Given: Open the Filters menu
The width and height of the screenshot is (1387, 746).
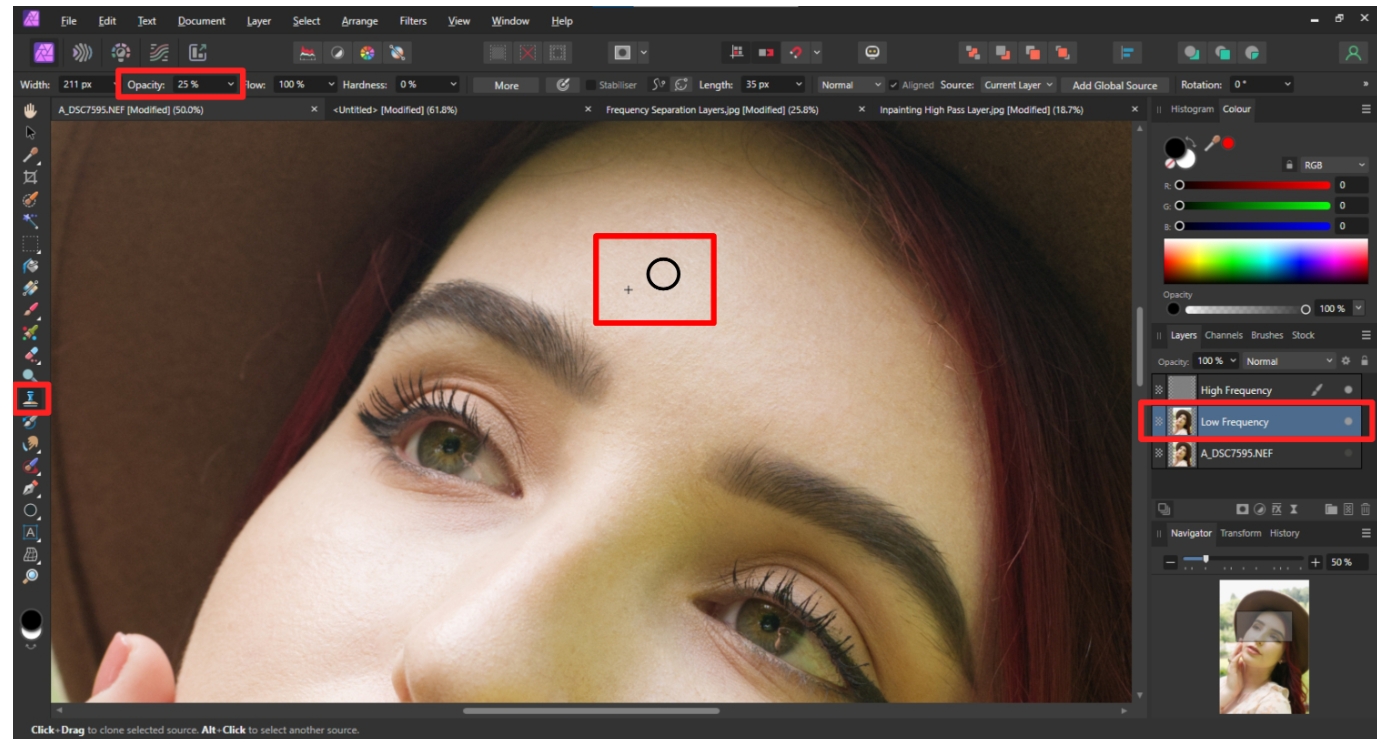Looking at the screenshot, I should 412,21.
